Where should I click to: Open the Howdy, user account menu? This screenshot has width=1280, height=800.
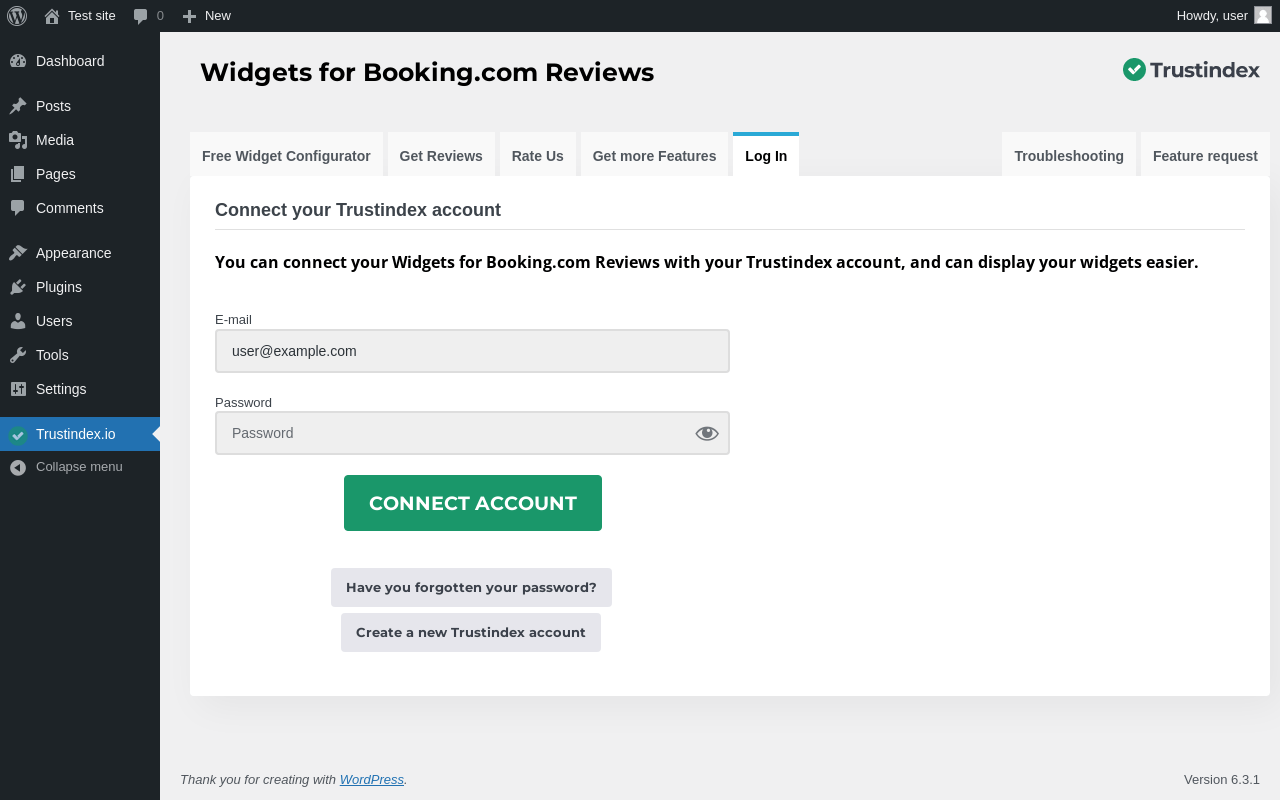[x=1212, y=16]
